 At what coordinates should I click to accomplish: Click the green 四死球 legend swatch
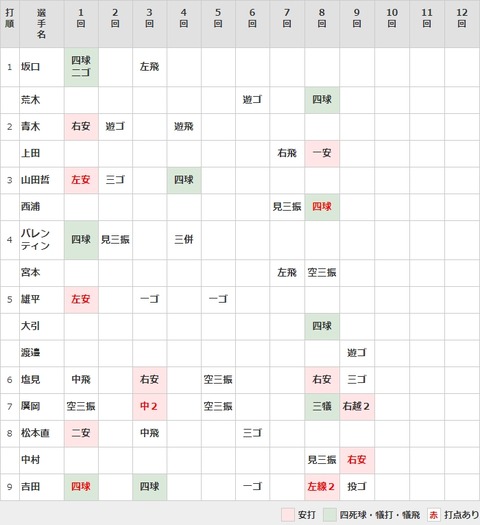coord(330,515)
